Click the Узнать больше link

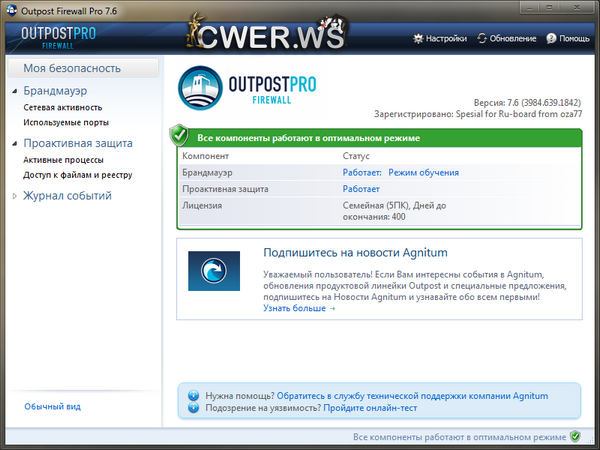click(x=299, y=308)
